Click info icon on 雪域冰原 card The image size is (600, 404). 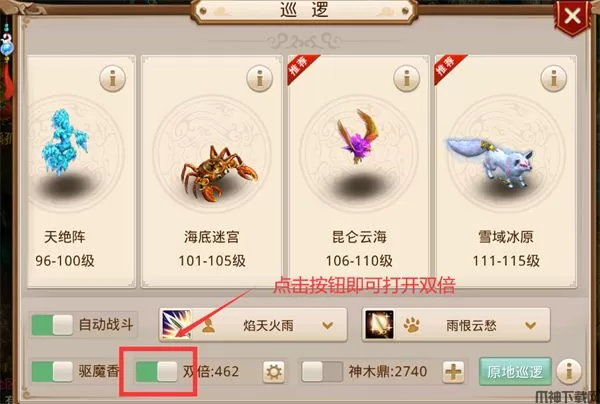pos(553,78)
